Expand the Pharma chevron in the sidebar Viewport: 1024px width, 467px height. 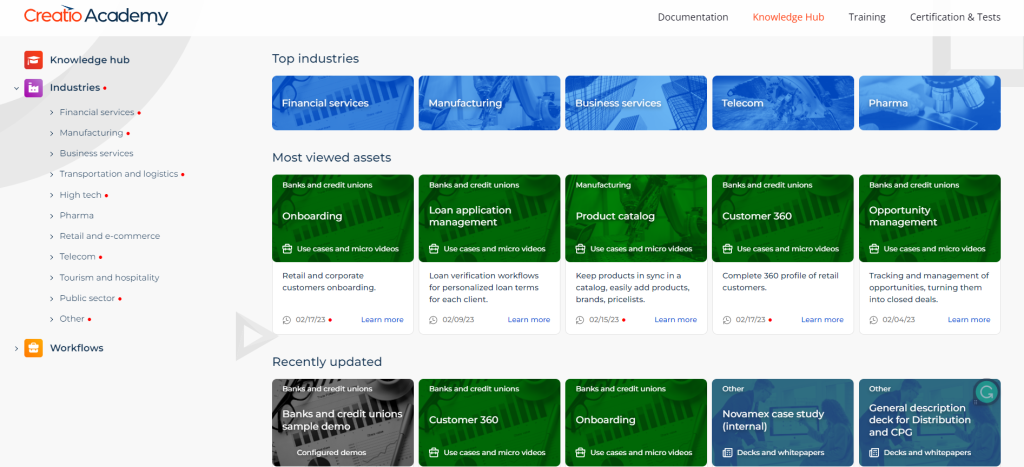tap(52, 216)
